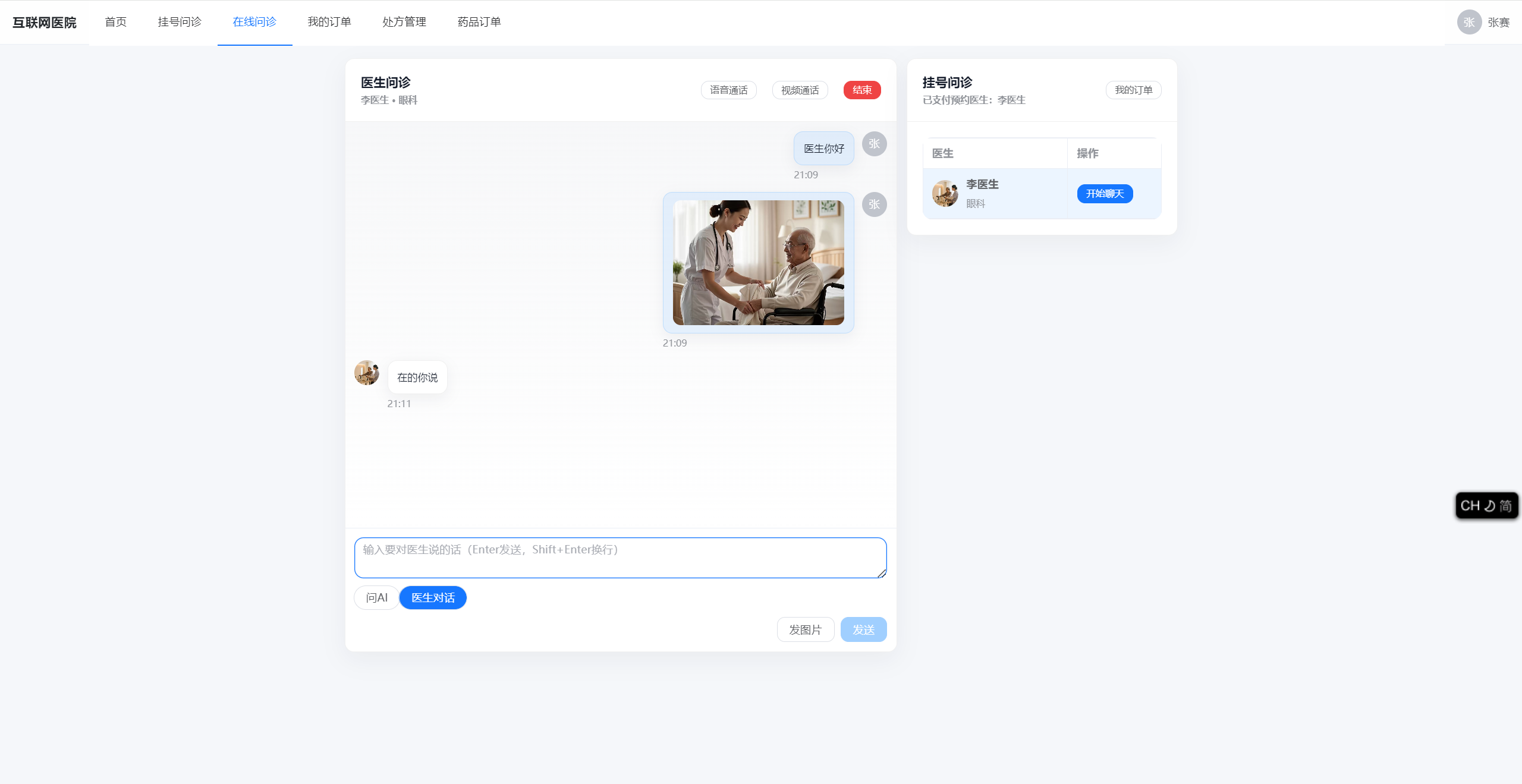This screenshot has width=1522, height=784.
Task: Open the sent nurse and patient photo
Action: coord(758,263)
